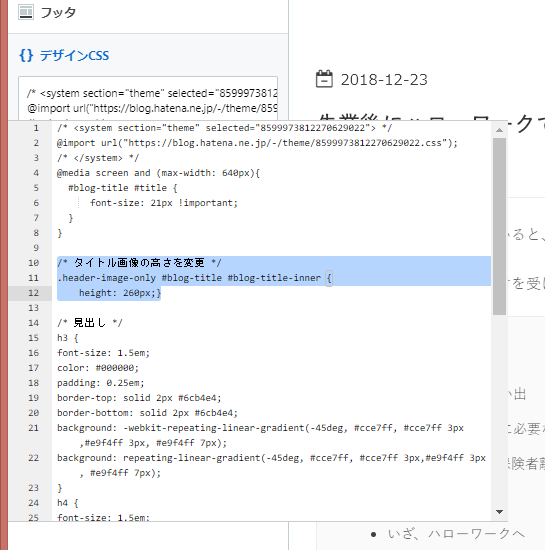Click the 'padding: 0.25em;' line
545x550 pixels.
pyautogui.click(x=101, y=383)
